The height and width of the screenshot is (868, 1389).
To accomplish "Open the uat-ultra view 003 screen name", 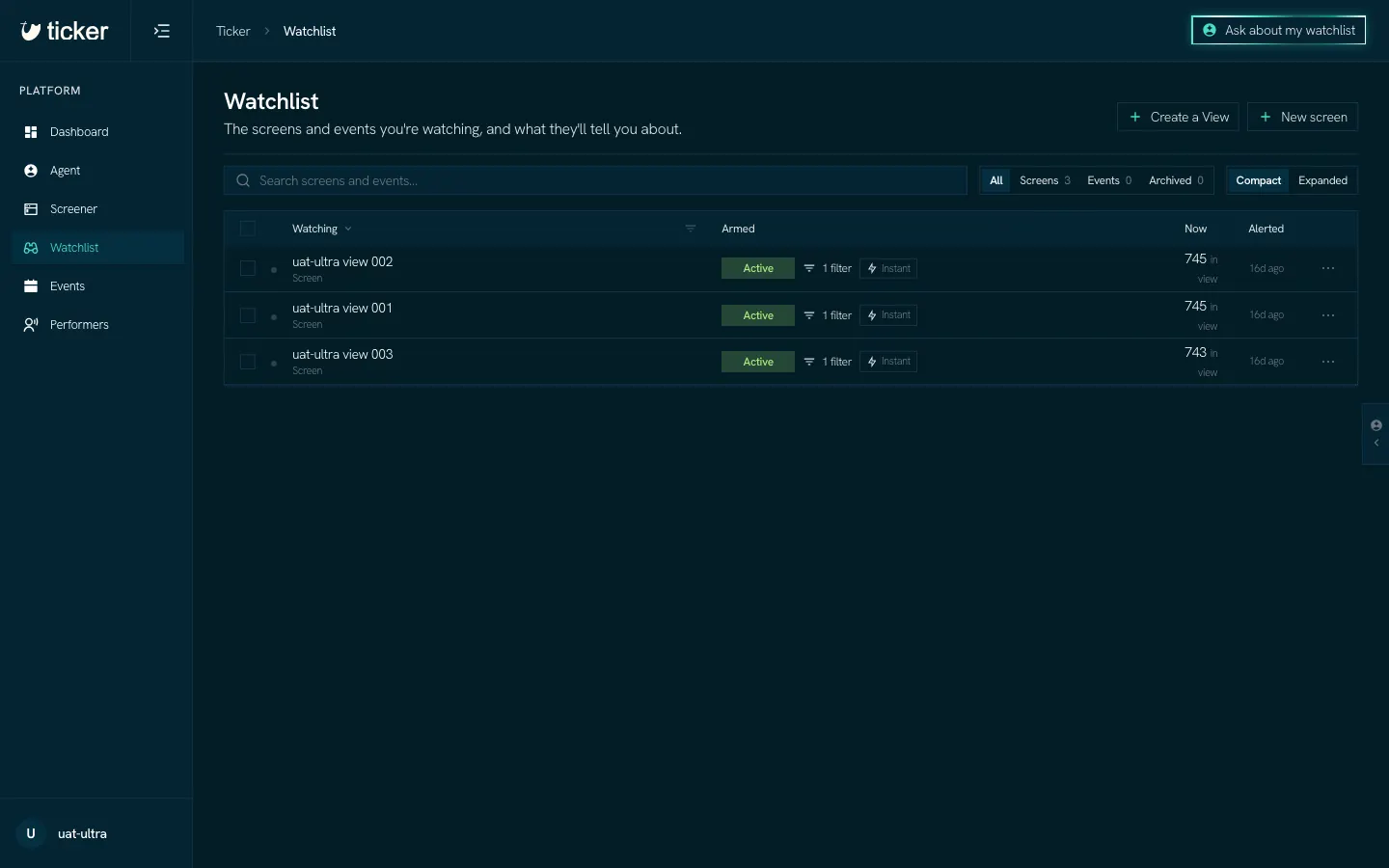I will click(x=342, y=354).
